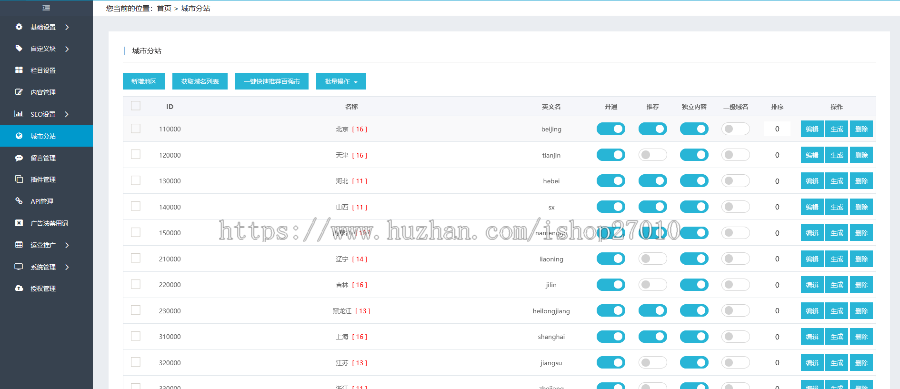This screenshot has width=900, height=389.
Task: Click the ID column header
Action: pos(170,107)
